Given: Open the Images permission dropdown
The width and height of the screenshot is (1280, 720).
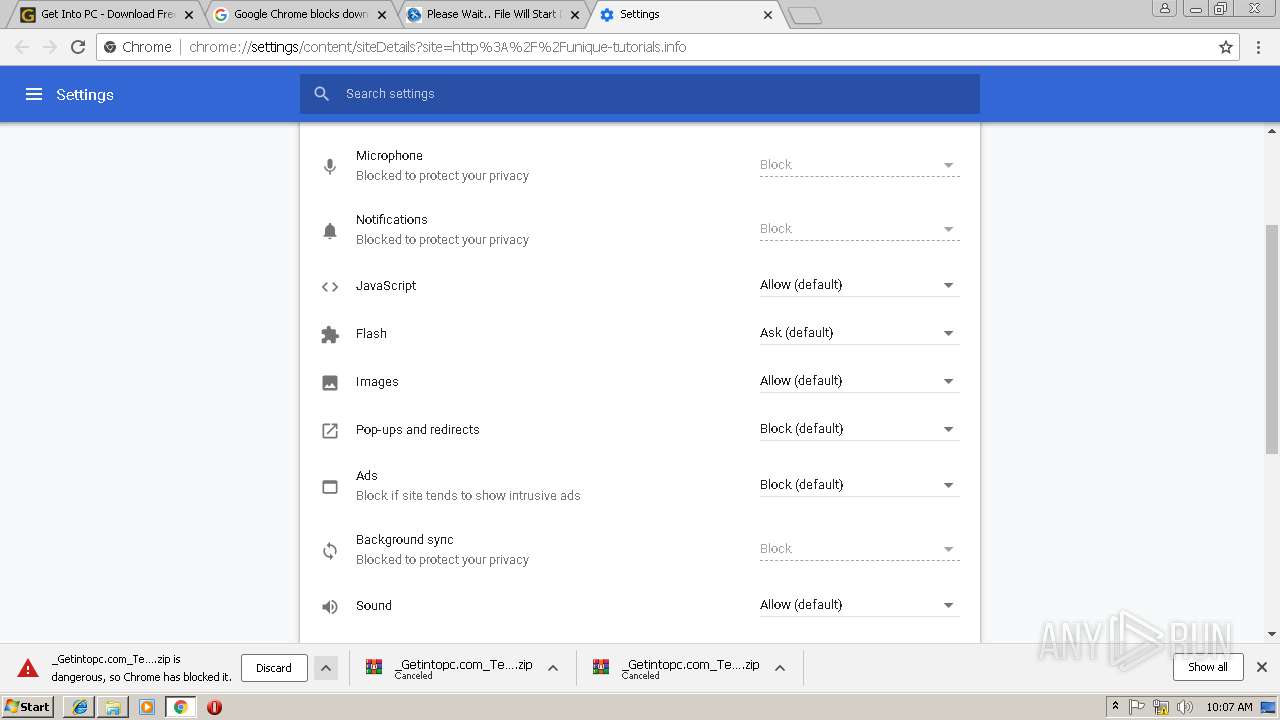Looking at the screenshot, I should click(x=859, y=381).
